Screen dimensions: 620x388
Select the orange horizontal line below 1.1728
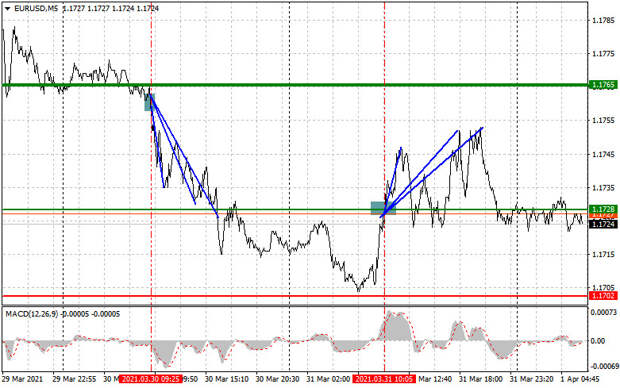[295, 214]
